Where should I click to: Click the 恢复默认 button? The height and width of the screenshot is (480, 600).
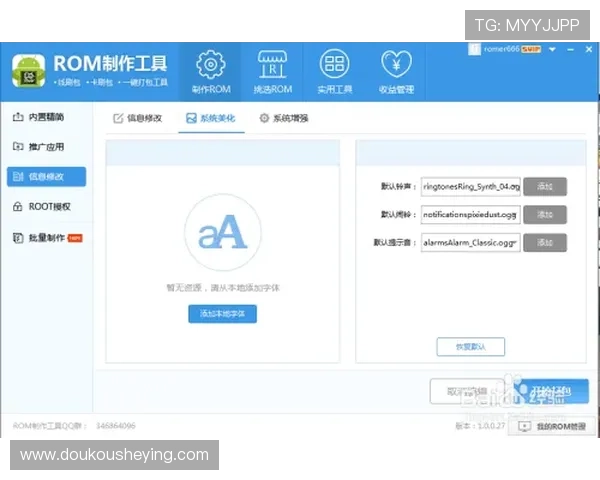[x=471, y=347]
